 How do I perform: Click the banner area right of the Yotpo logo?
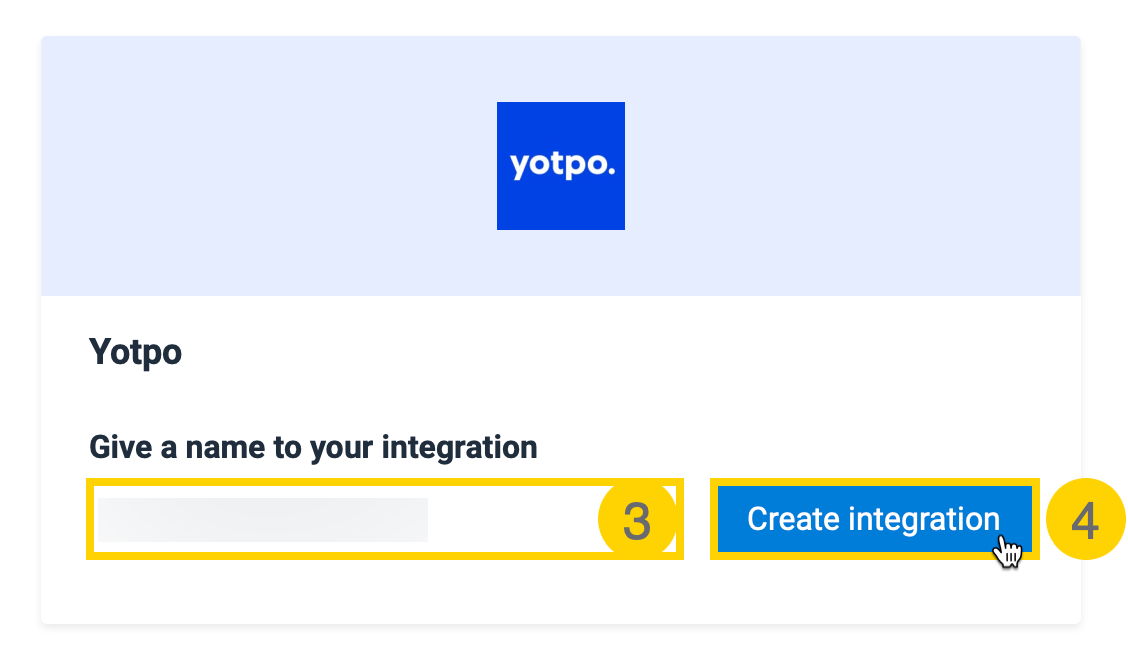coord(850,166)
